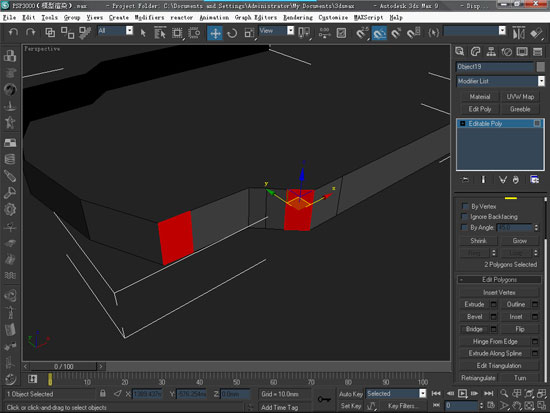Click the Object19 name field

click(495, 67)
